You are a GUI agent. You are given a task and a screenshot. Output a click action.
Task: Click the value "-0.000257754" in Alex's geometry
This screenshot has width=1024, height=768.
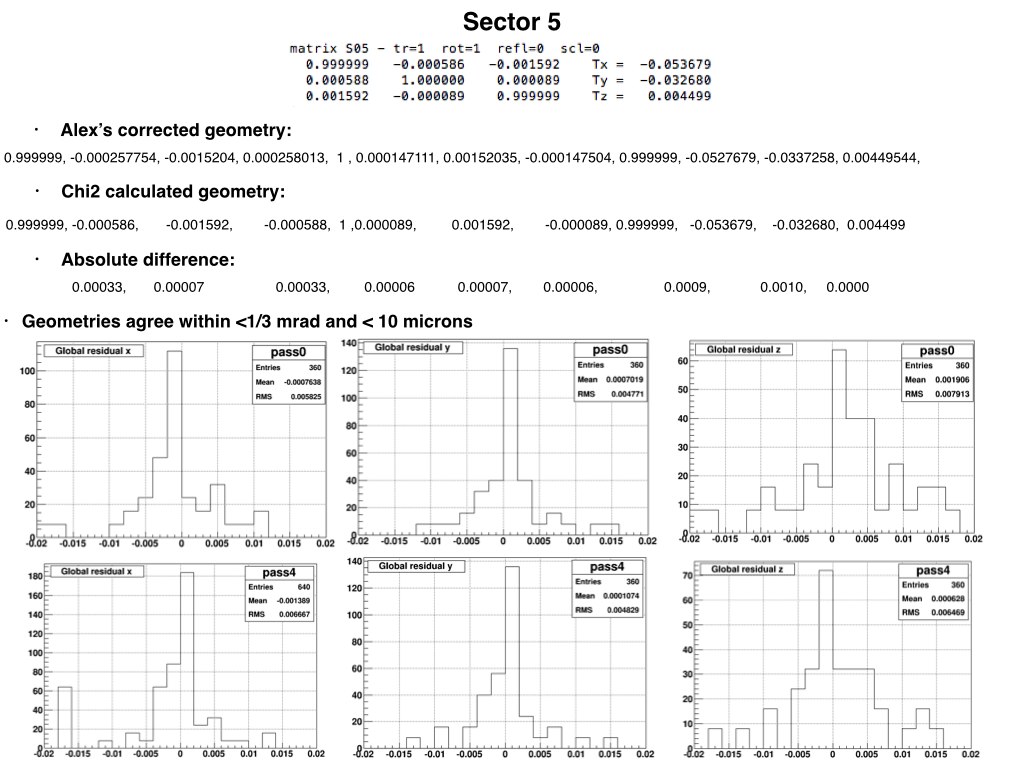(113, 157)
